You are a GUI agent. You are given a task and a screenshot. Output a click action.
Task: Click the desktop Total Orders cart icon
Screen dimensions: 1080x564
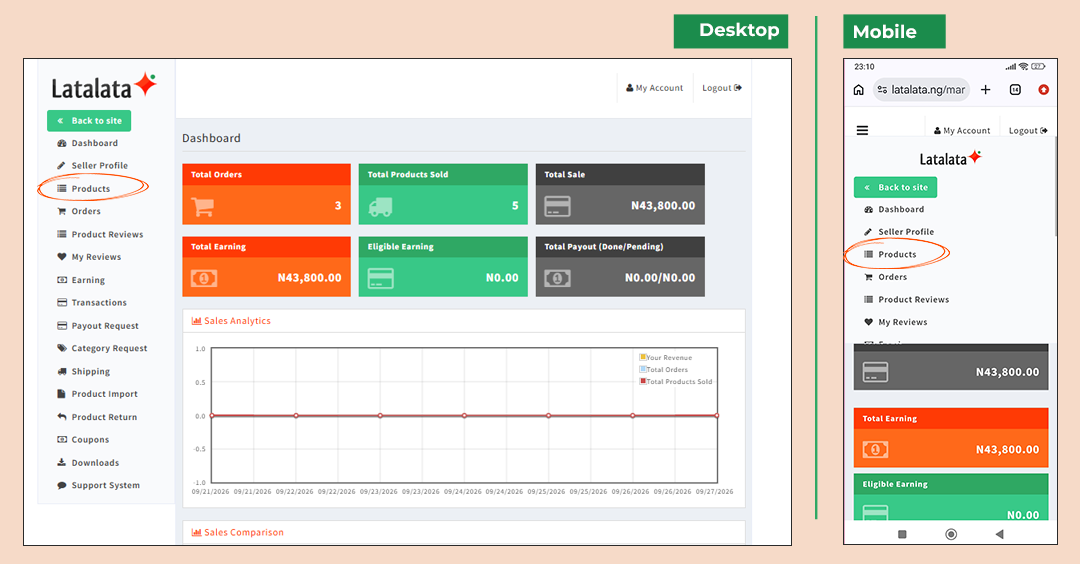point(202,207)
